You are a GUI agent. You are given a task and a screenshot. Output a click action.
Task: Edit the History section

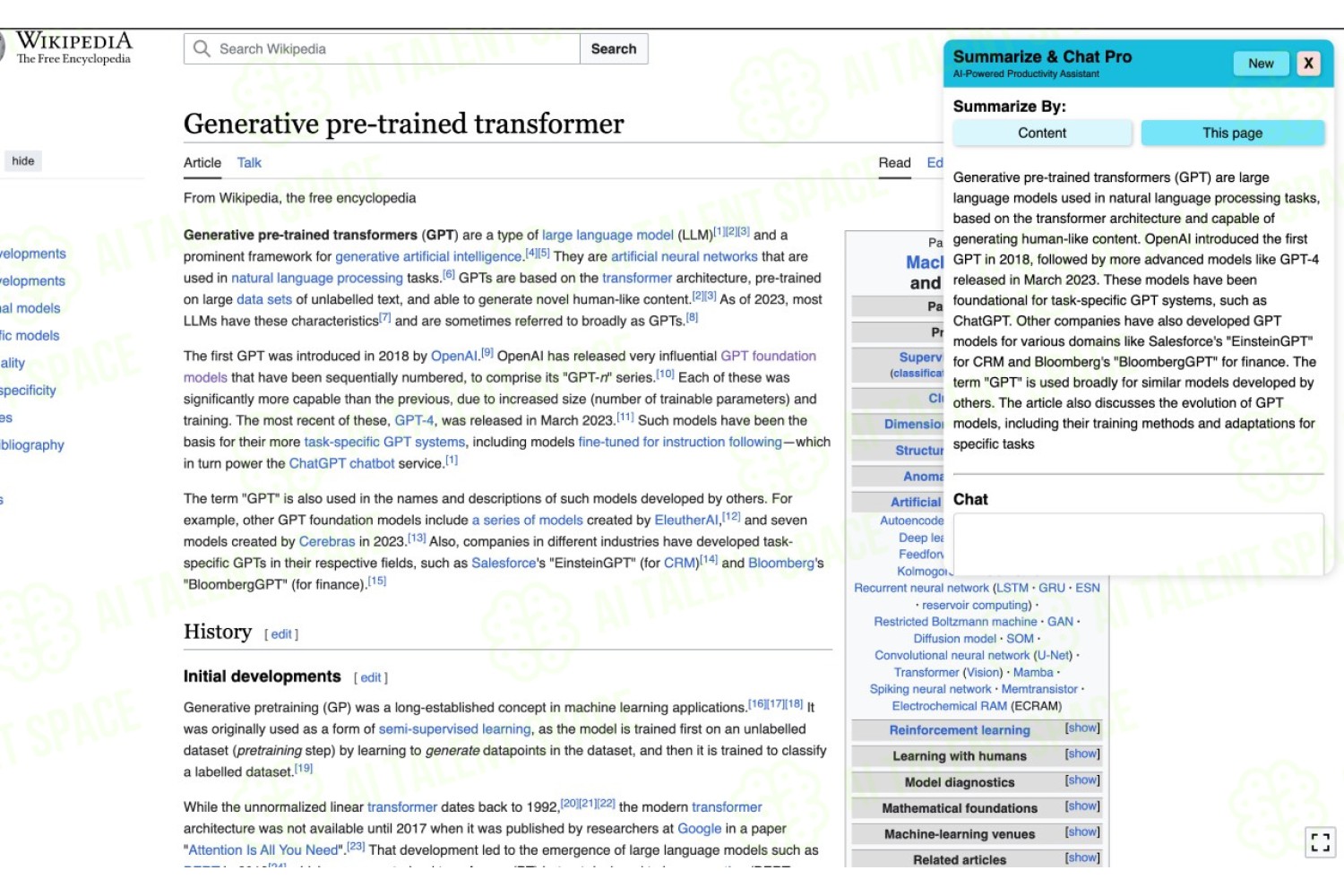pyautogui.click(x=281, y=634)
